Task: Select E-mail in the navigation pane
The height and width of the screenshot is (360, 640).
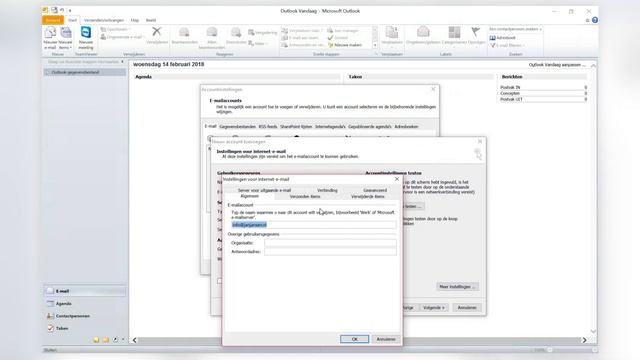Action: [85, 291]
